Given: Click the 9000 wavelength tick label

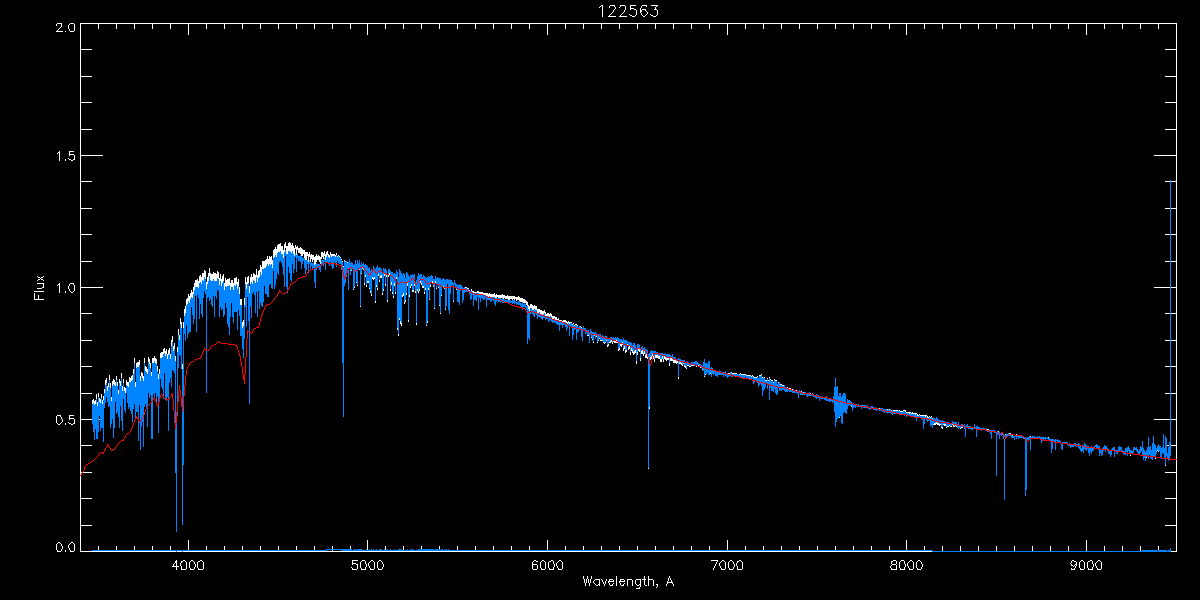Looking at the screenshot, I should tap(1087, 563).
